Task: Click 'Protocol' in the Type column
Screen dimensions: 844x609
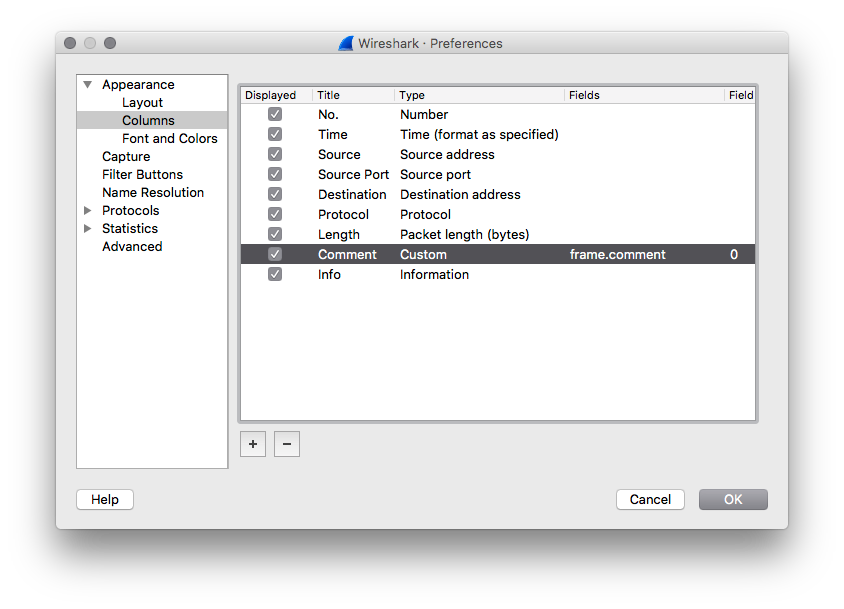Action: pos(425,214)
